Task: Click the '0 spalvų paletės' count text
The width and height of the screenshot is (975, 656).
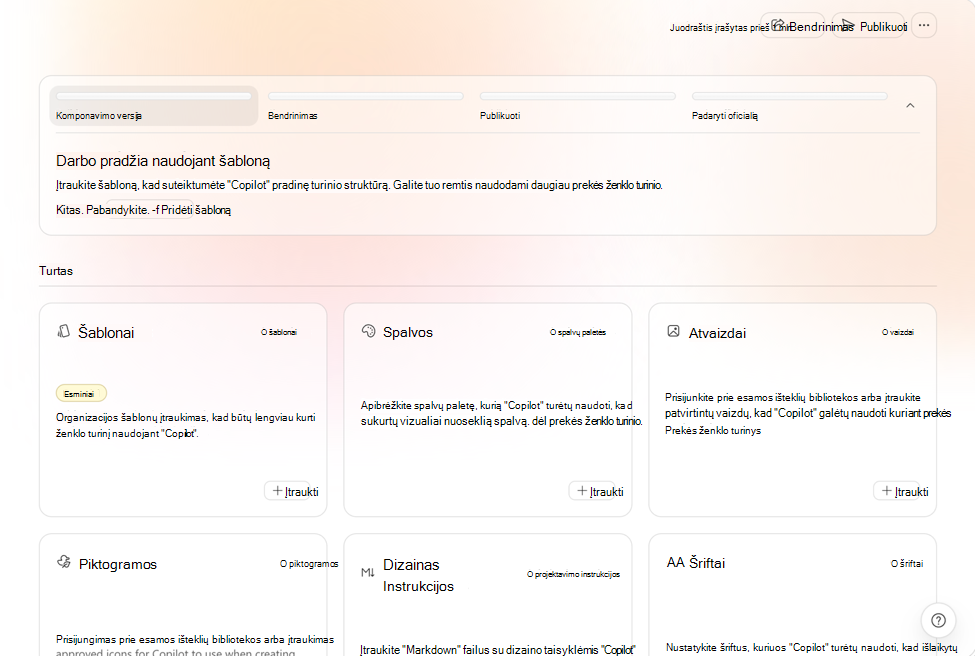Action: [x=578, y=332]
